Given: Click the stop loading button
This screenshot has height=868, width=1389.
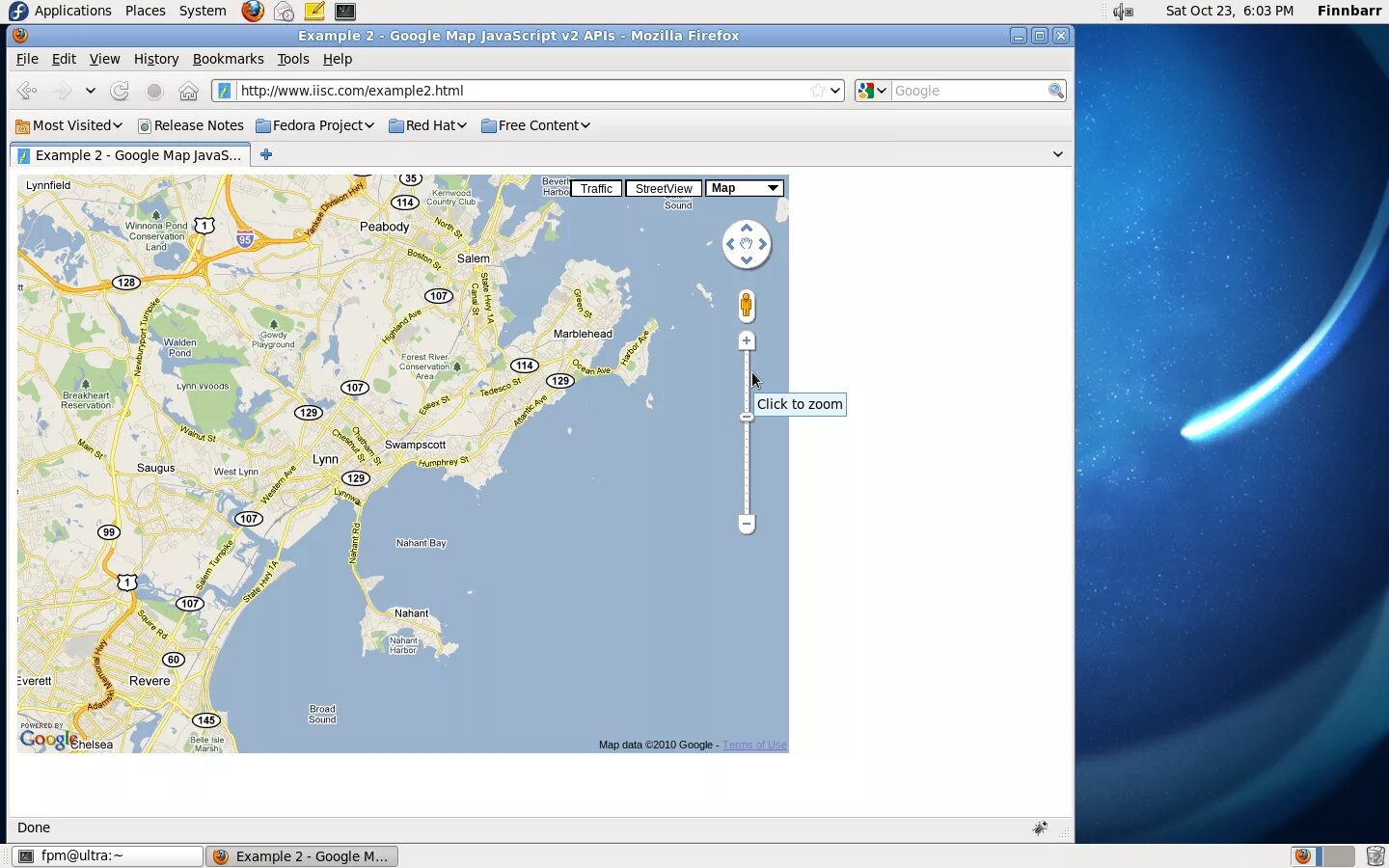Looking at the screenshot, I should 154,91.
